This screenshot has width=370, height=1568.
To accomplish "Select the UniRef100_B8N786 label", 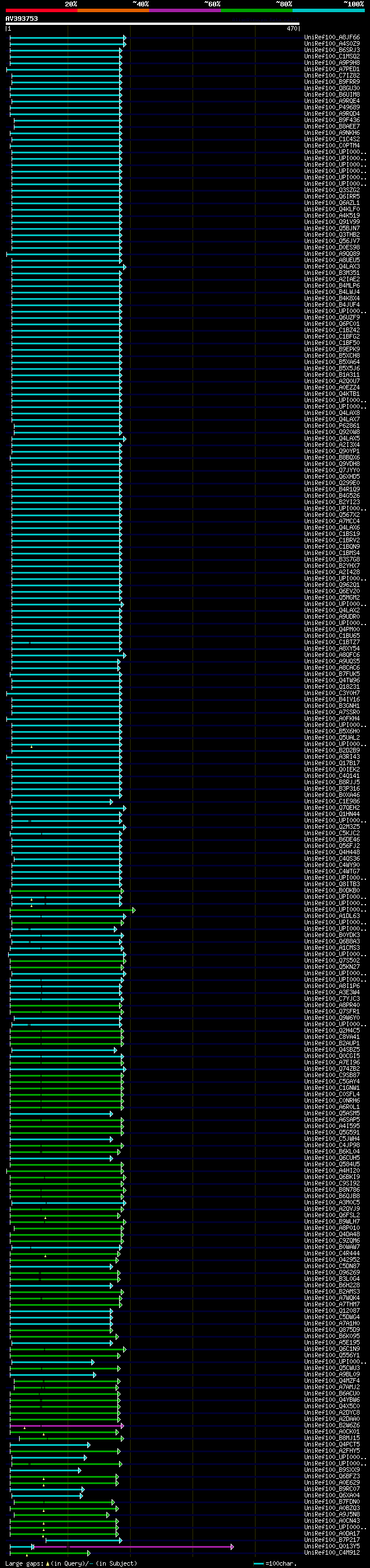I will coord(332,1189).
